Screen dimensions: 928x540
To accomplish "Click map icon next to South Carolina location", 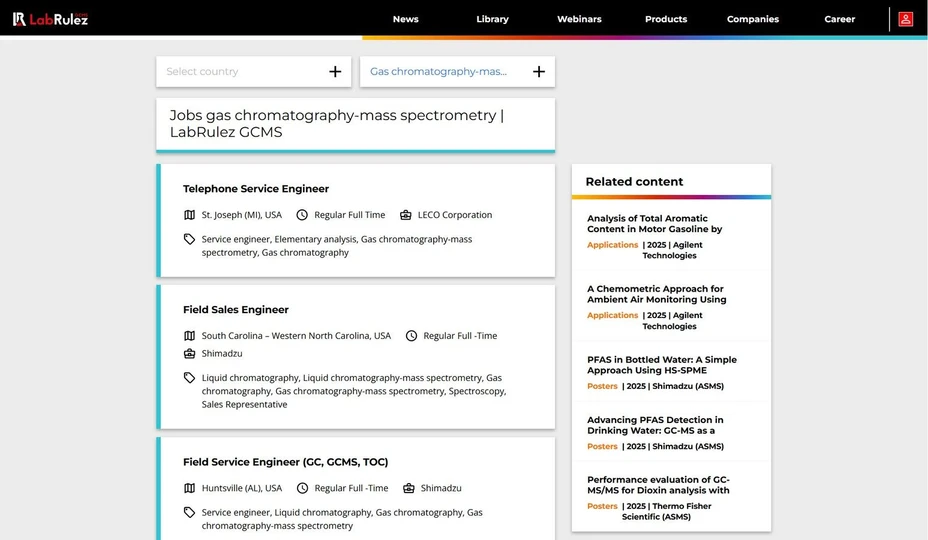I will tap(189, 336).
